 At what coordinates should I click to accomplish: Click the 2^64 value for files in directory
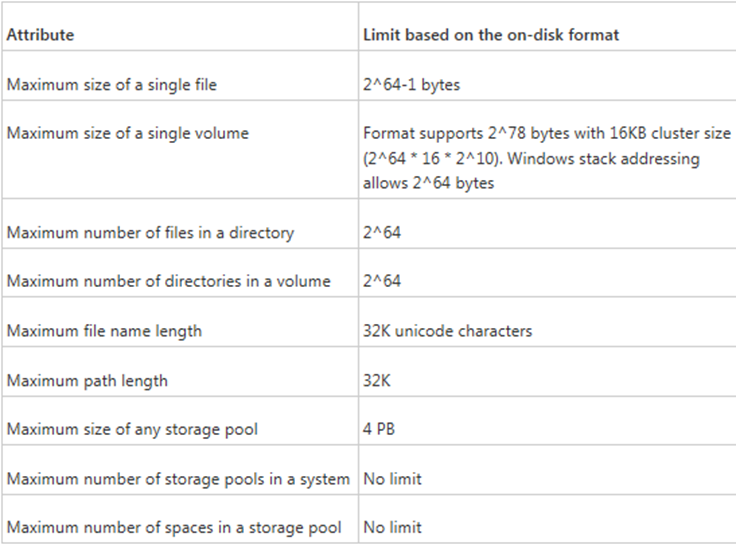(382, 233)
